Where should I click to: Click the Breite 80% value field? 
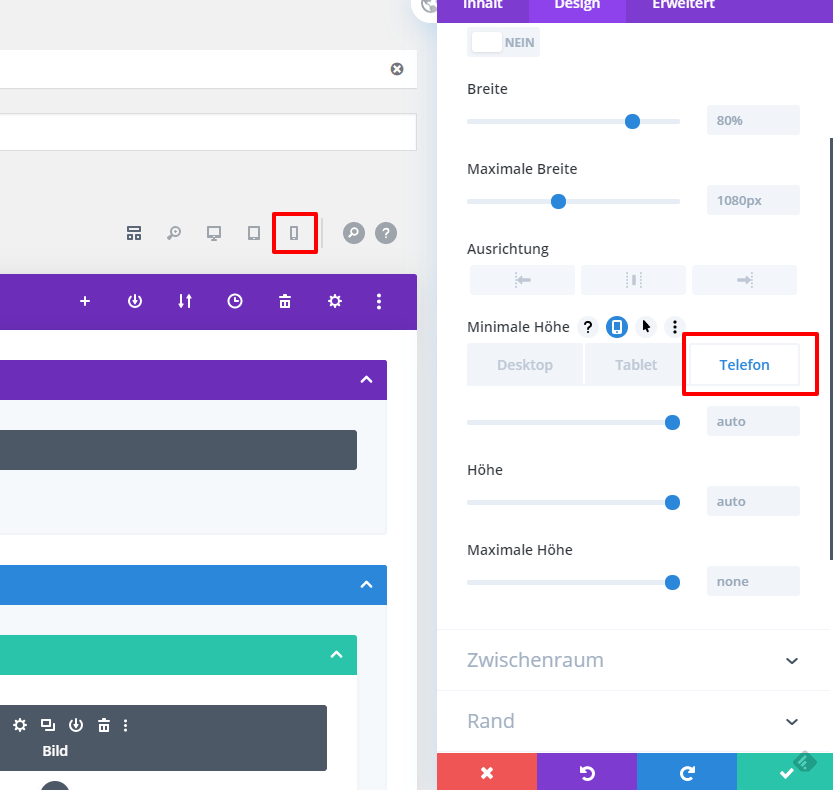(x=752, y=120)
